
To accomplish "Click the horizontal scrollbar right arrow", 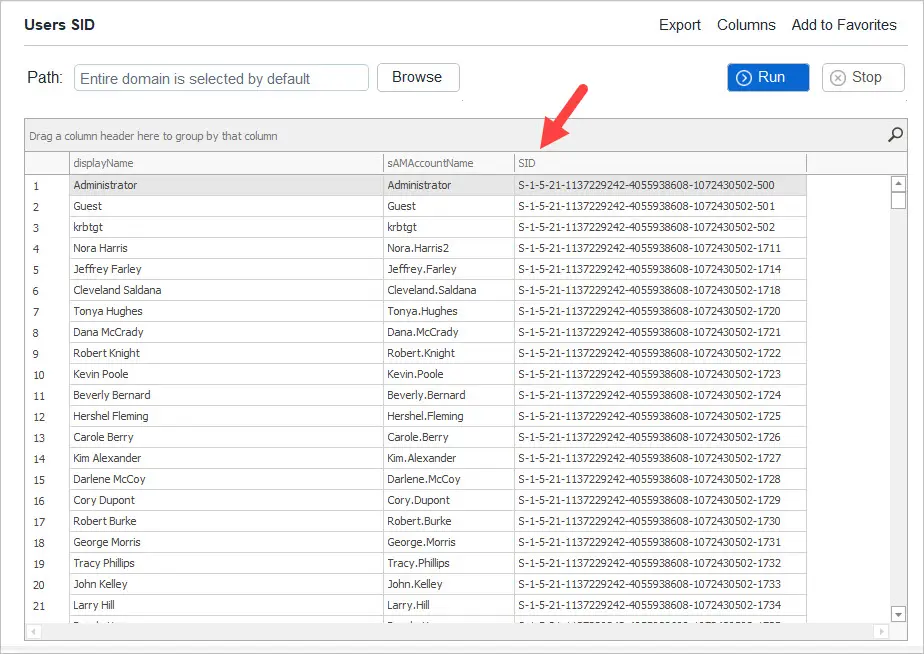I will point(882,632).
